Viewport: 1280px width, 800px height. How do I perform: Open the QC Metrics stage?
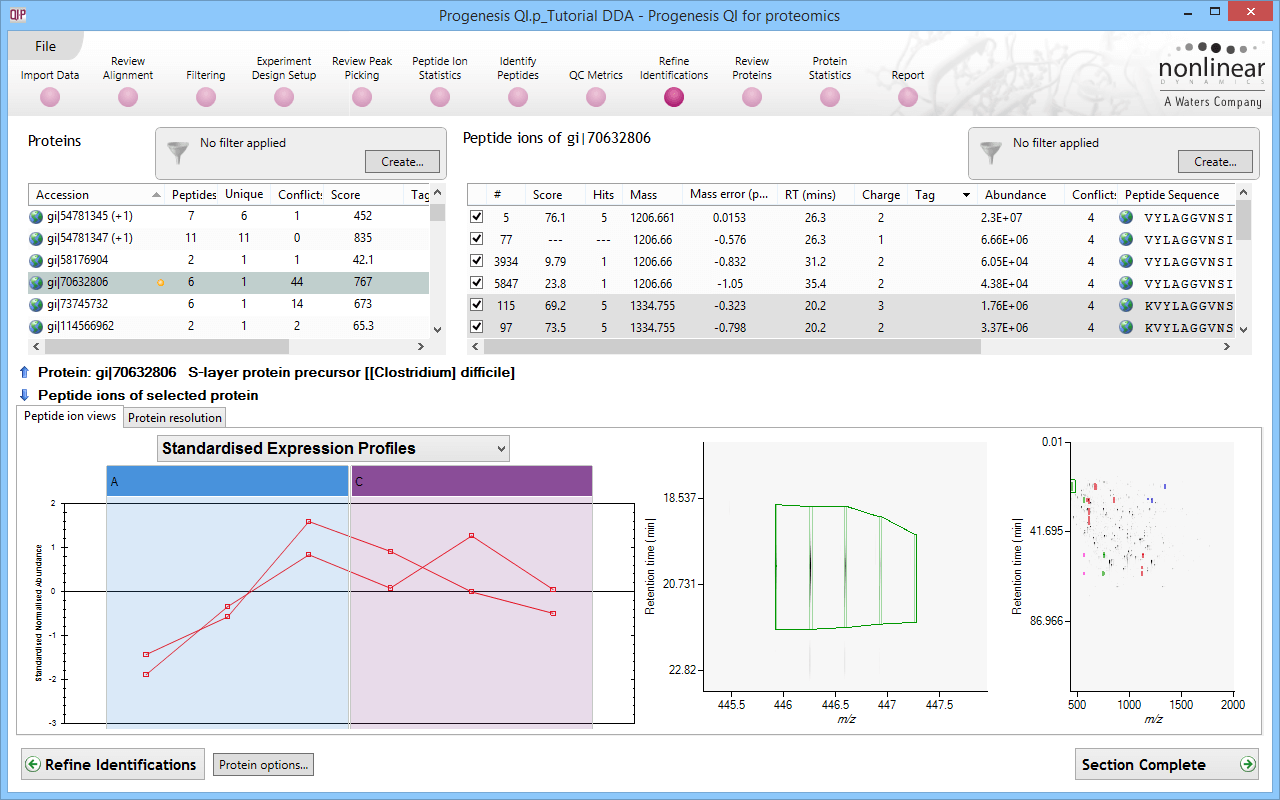click(596, 97)
